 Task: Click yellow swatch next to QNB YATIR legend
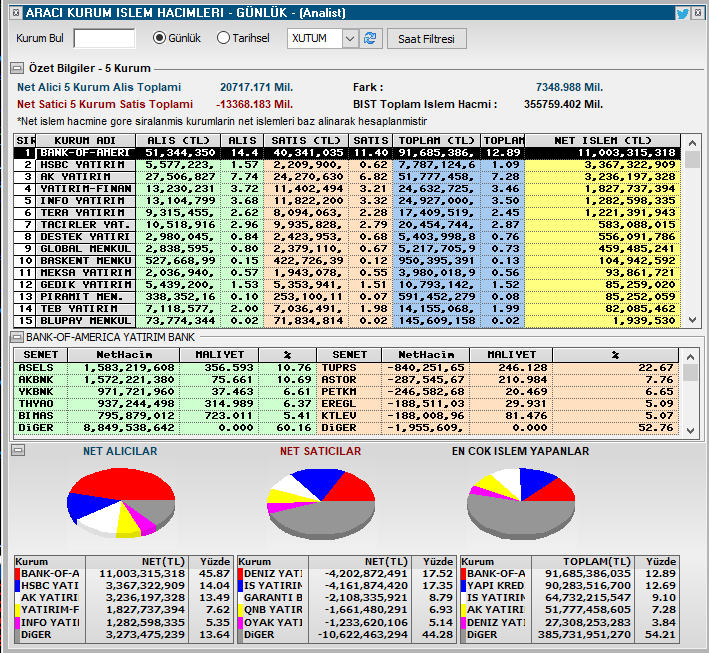tap(241, 610)
